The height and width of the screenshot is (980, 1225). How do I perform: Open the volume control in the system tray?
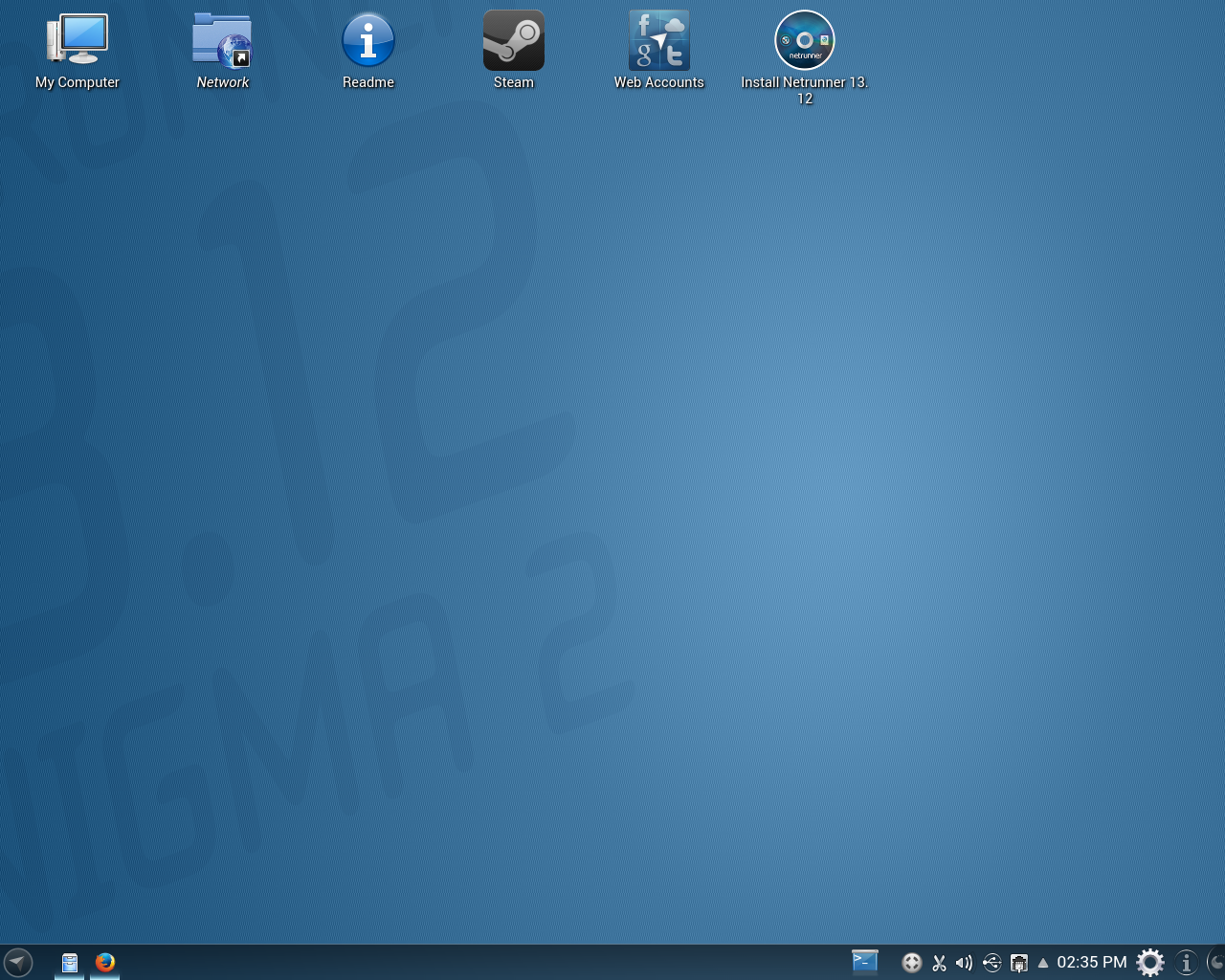(x=965, y=963)
